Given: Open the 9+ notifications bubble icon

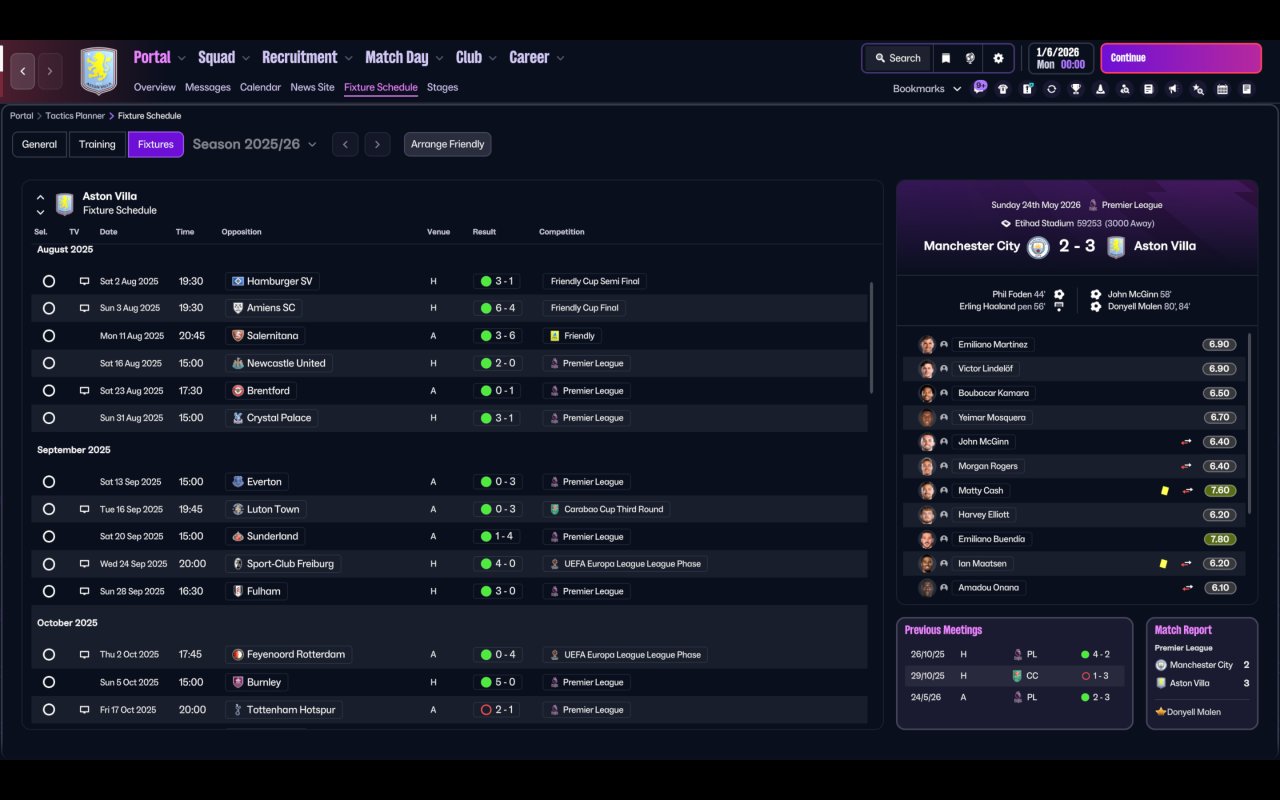Looking at the screenshot, I should (x=980, y=87).
